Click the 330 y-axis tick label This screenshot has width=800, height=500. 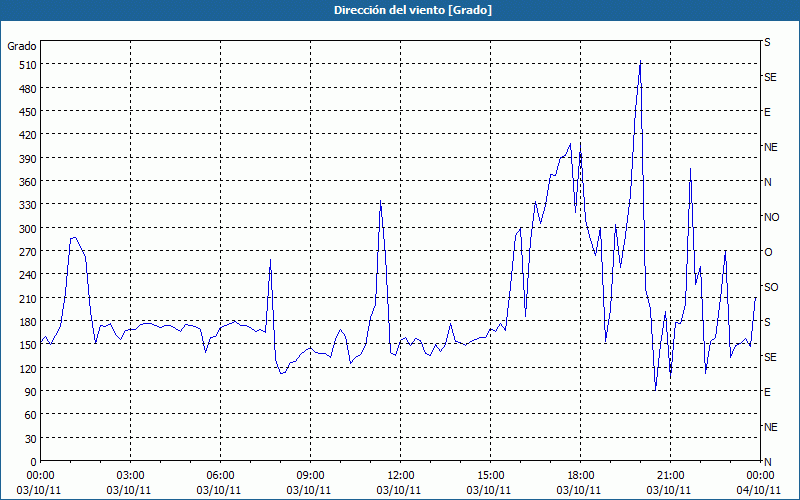click(x=28, y=205)
